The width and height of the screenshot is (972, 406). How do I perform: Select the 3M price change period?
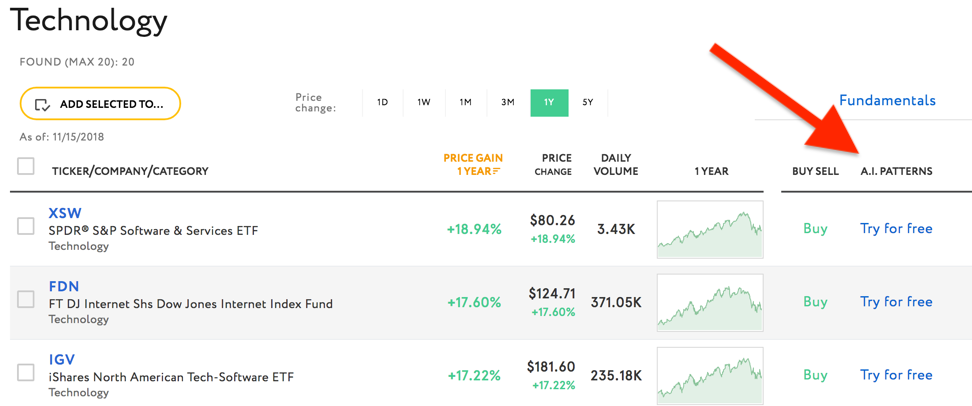point(508,103)
